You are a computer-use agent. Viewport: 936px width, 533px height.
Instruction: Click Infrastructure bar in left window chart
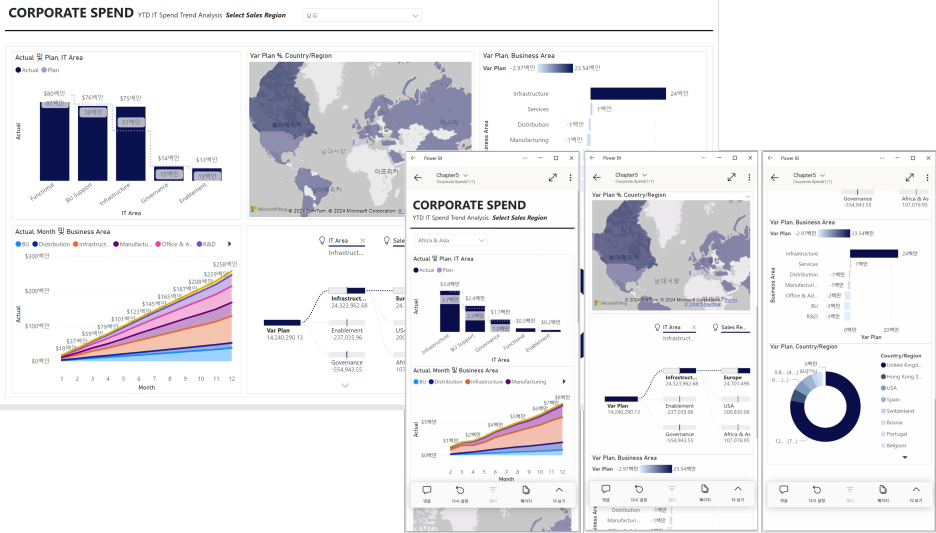(x=449, y=311)
